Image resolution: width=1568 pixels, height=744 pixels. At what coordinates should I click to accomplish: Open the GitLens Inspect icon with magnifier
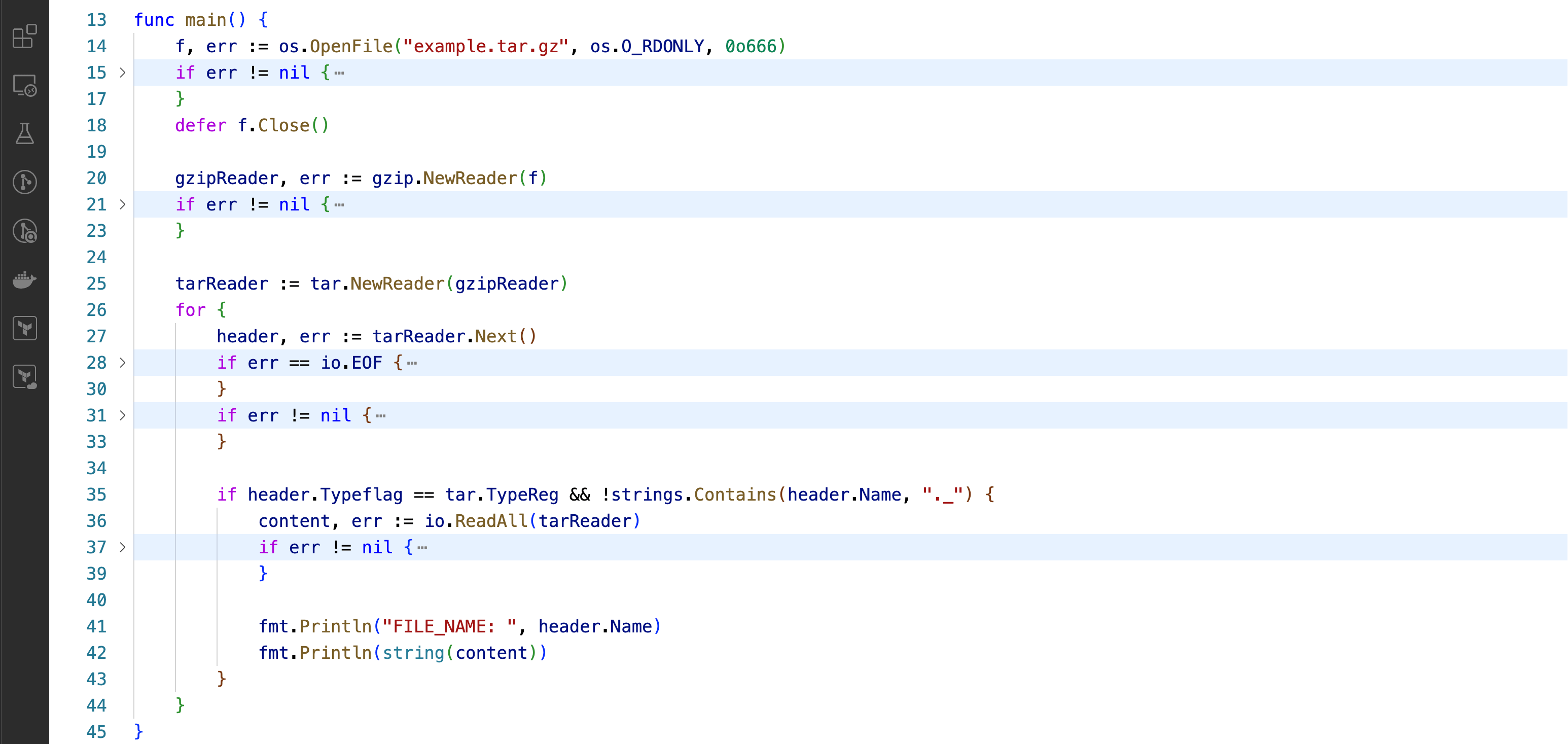[x=24, y=231]
